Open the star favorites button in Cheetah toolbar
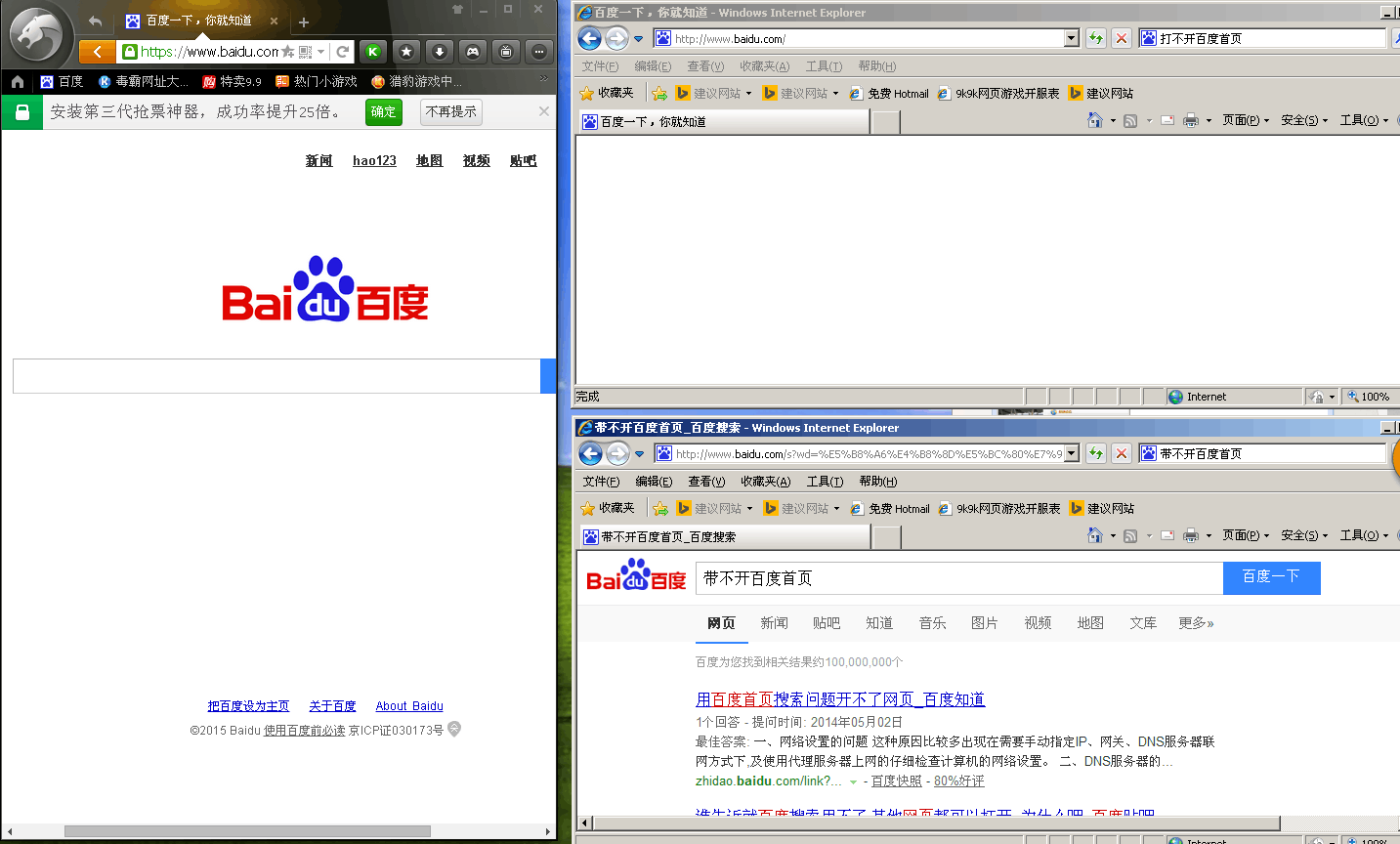This screenshot has height=844, width=1400. pyautogui.click(x=406, y=52)
